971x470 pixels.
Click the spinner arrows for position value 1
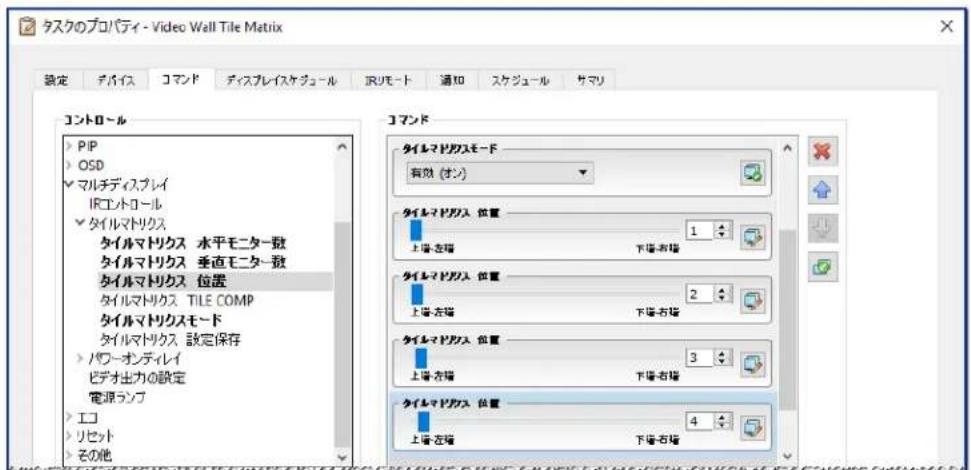tap(720, 231)
